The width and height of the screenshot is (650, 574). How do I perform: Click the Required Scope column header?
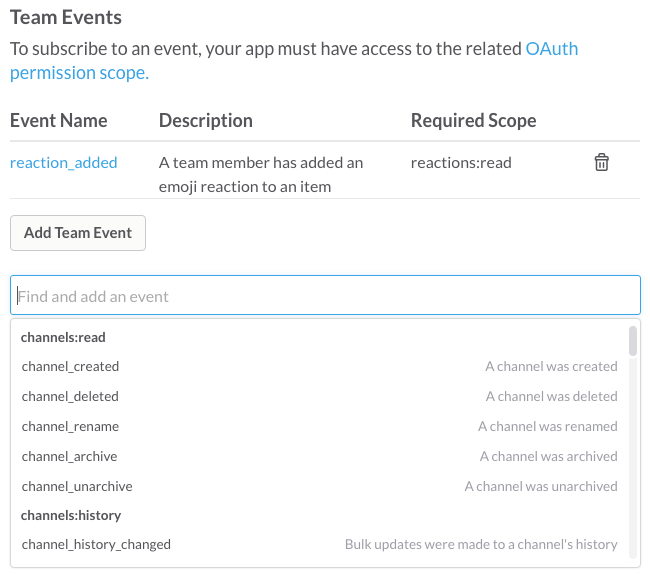pos(473,120)
